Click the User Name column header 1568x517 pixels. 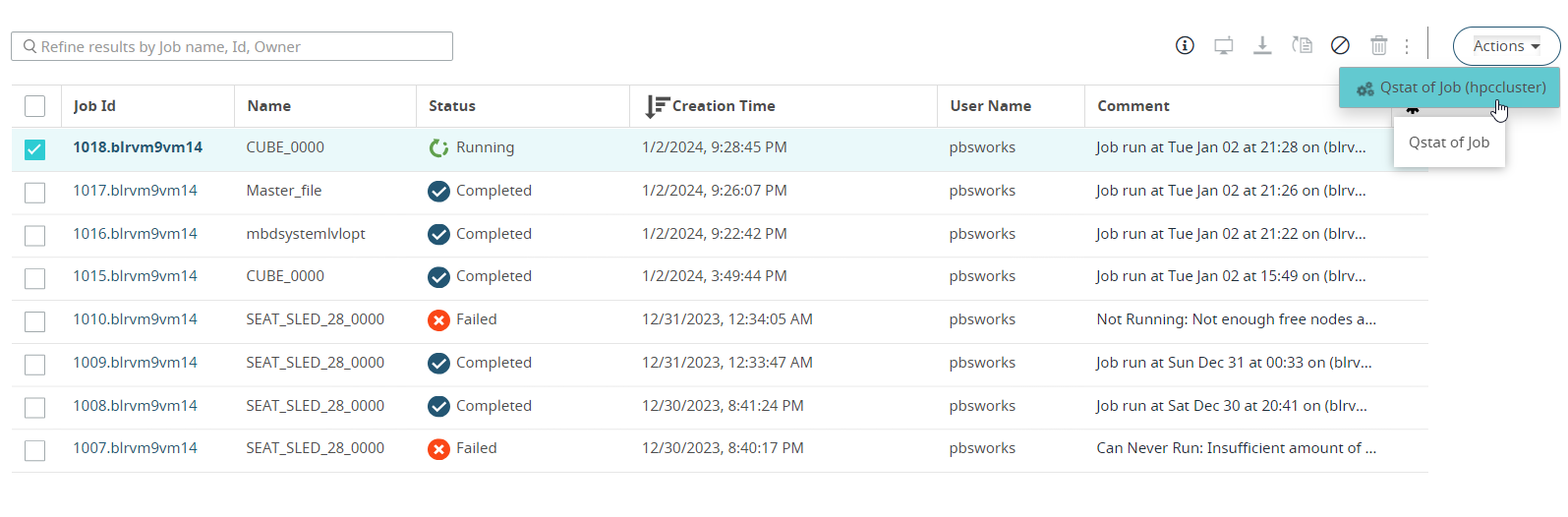(x=990, y=106)
